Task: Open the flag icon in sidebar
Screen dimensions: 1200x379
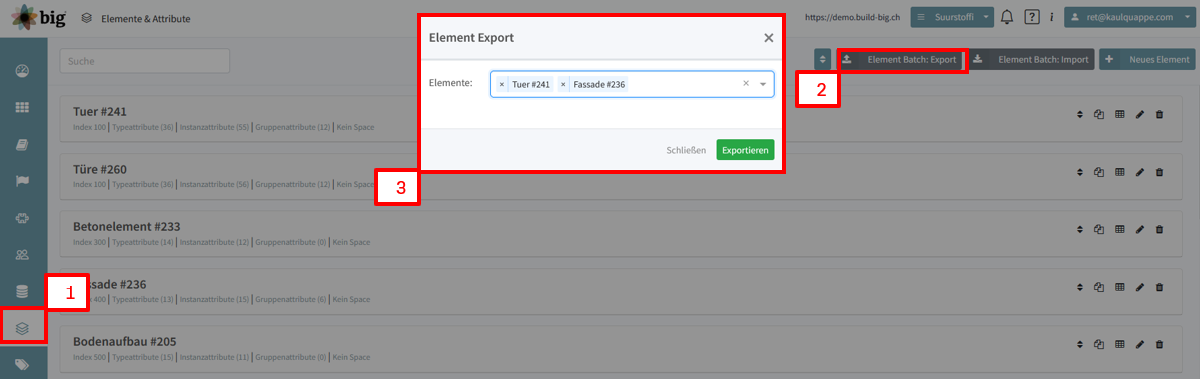Action: pos(22,181)
